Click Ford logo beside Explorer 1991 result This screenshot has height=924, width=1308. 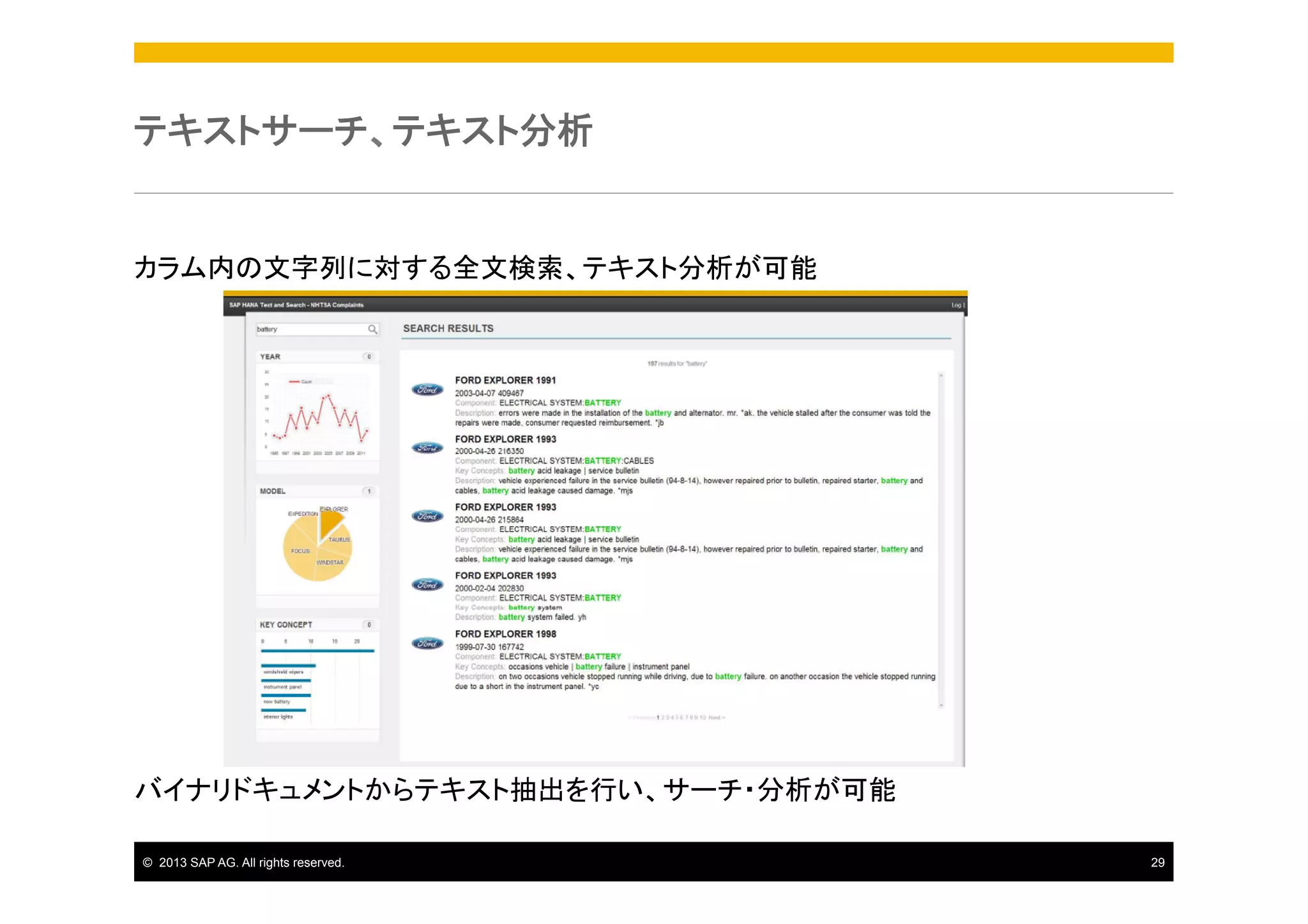[x=427, y=390]
